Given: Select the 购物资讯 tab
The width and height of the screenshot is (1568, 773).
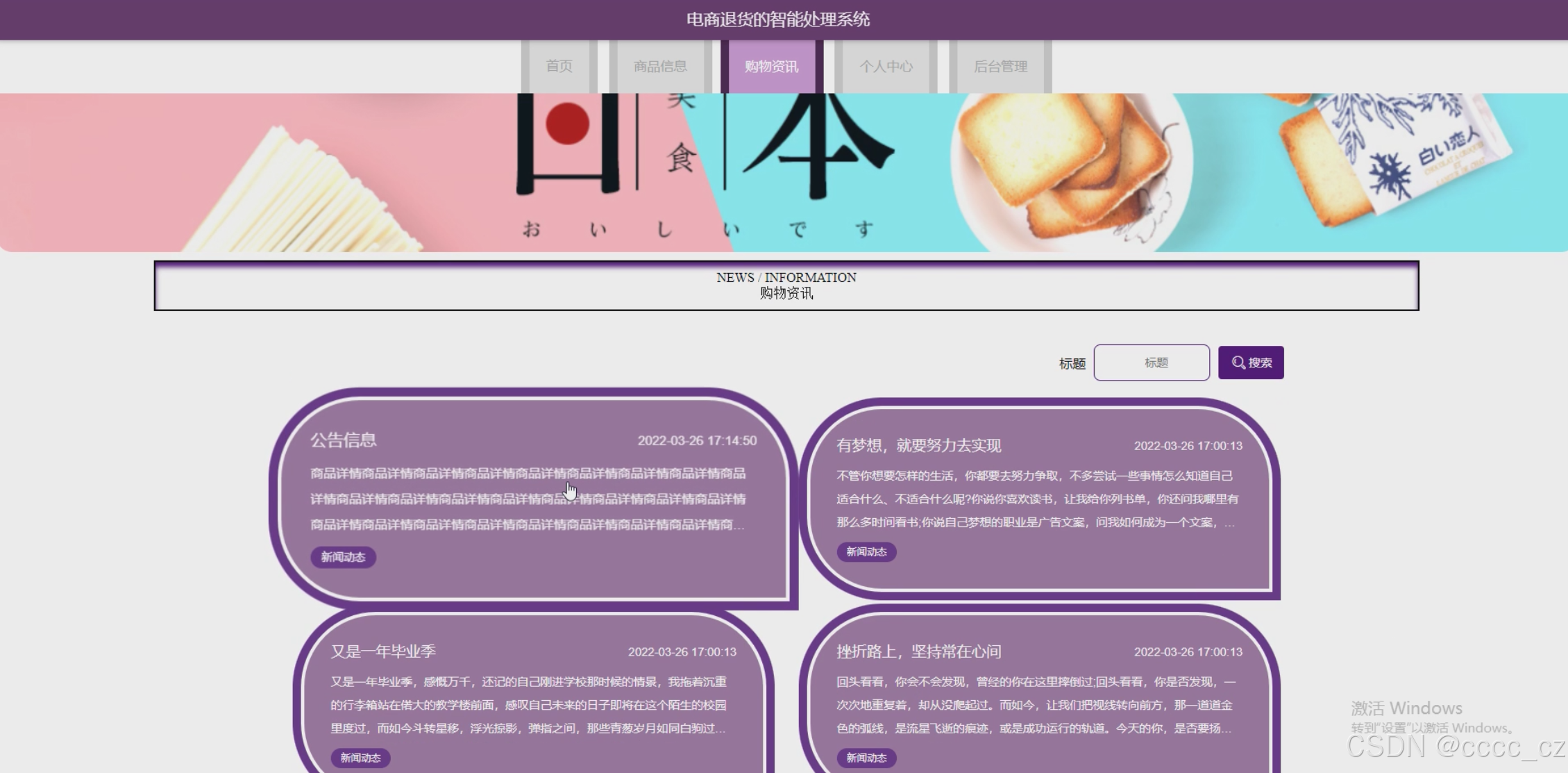Looking at the screenshot, I should (x=771, y=67).
